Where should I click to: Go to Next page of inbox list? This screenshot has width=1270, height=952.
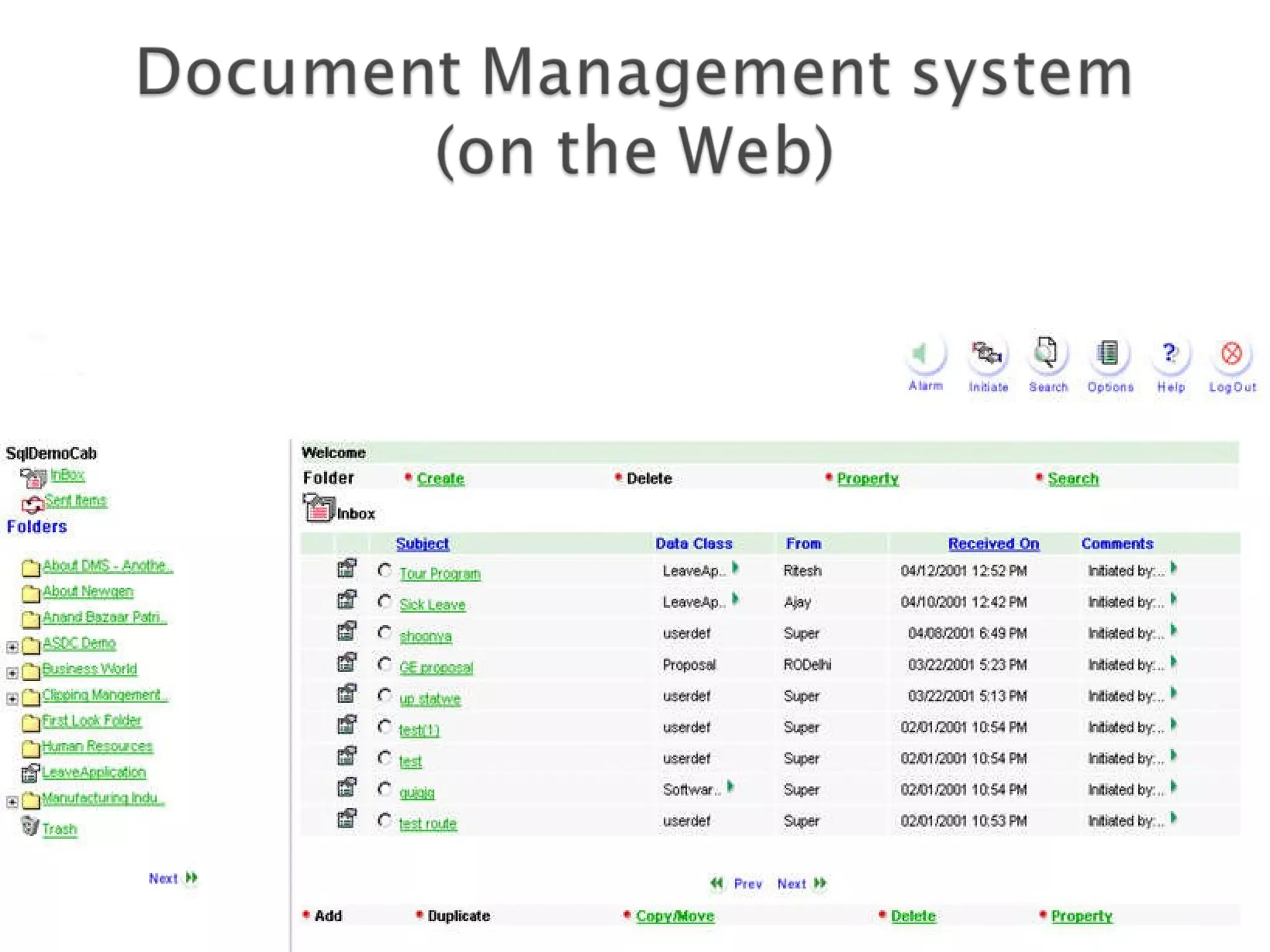click(x=801, y=884)
